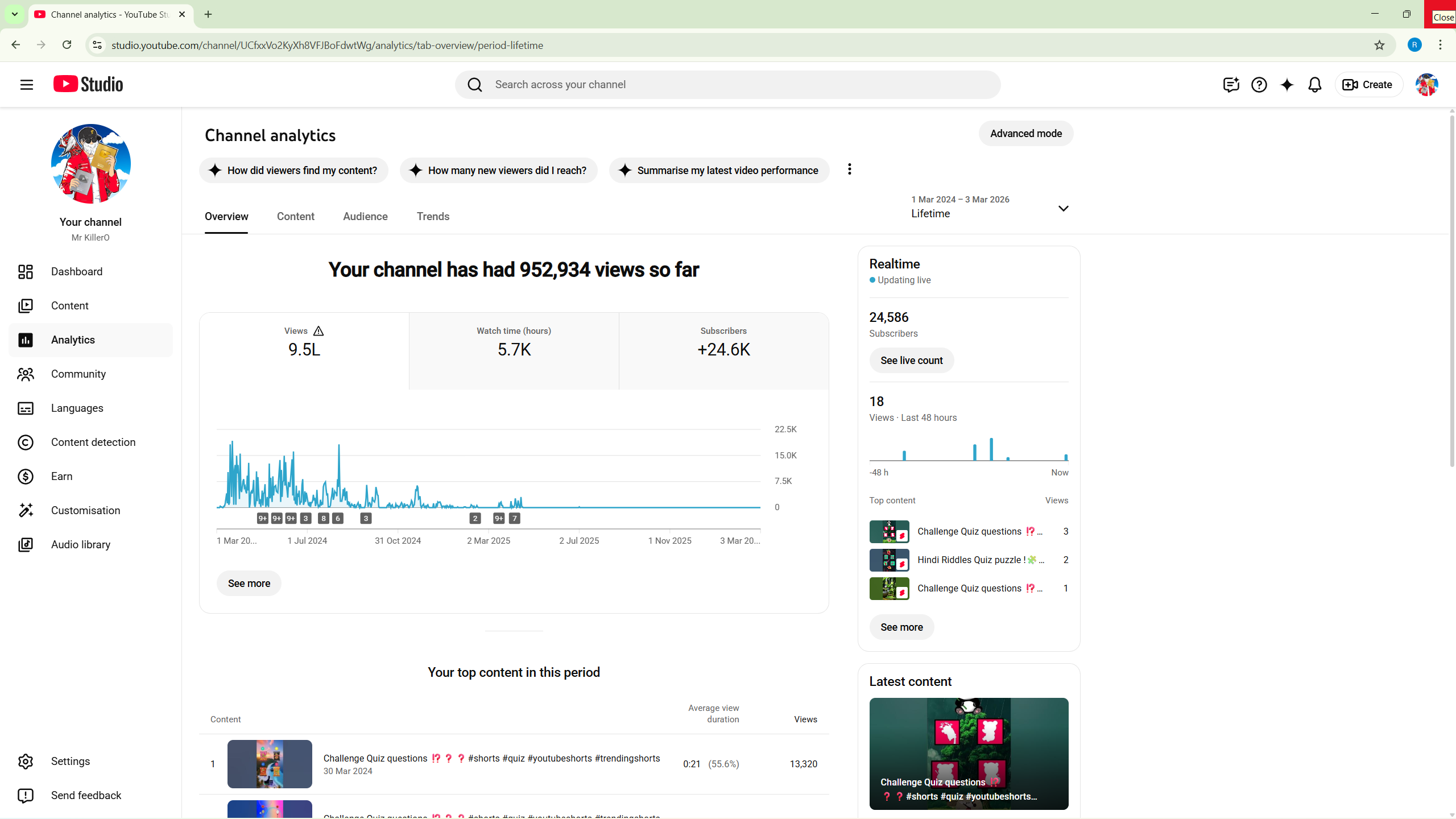Open the three-dot more prompts menu

[849, 169]
